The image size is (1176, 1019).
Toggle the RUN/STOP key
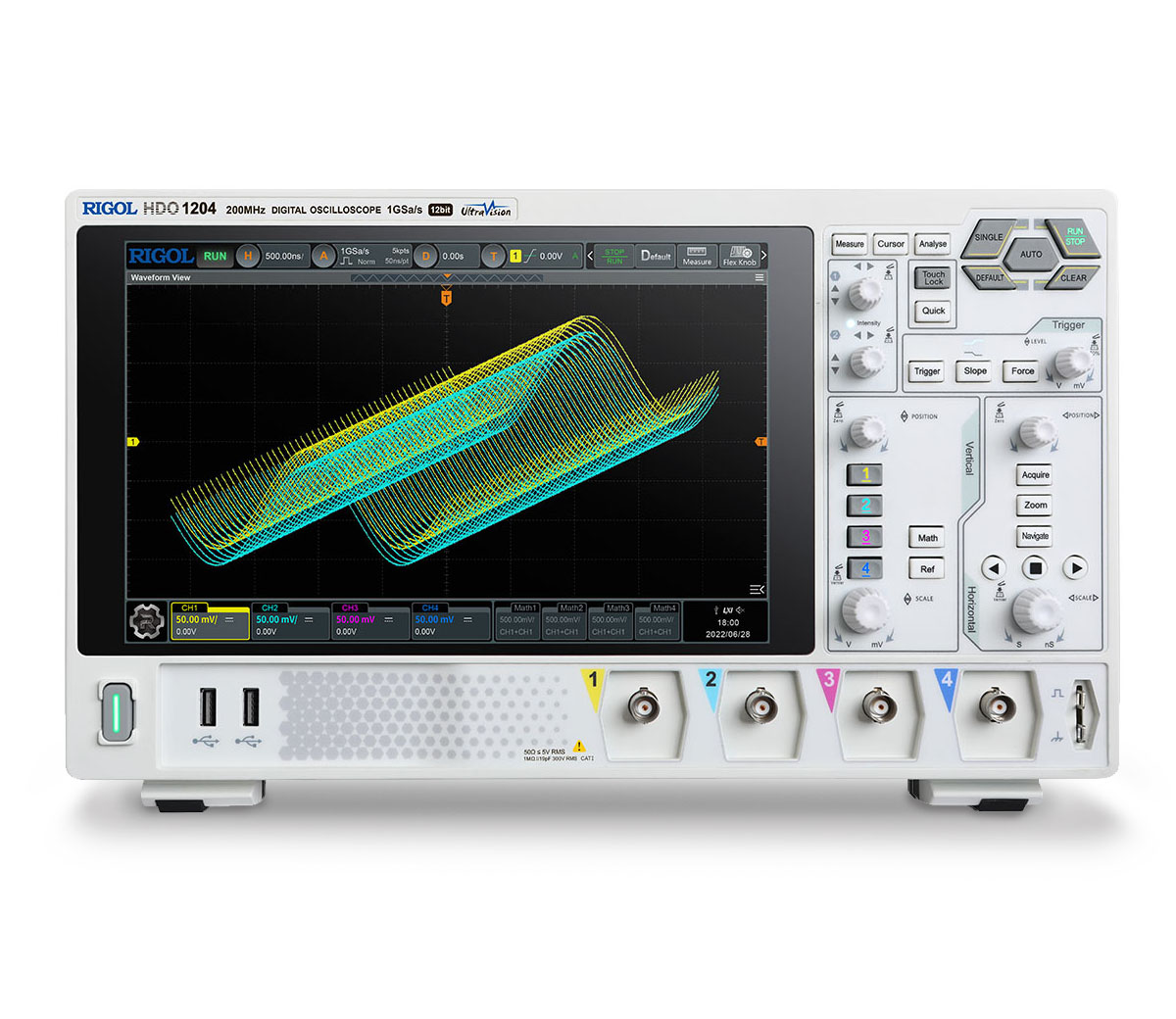(1075, 237)
